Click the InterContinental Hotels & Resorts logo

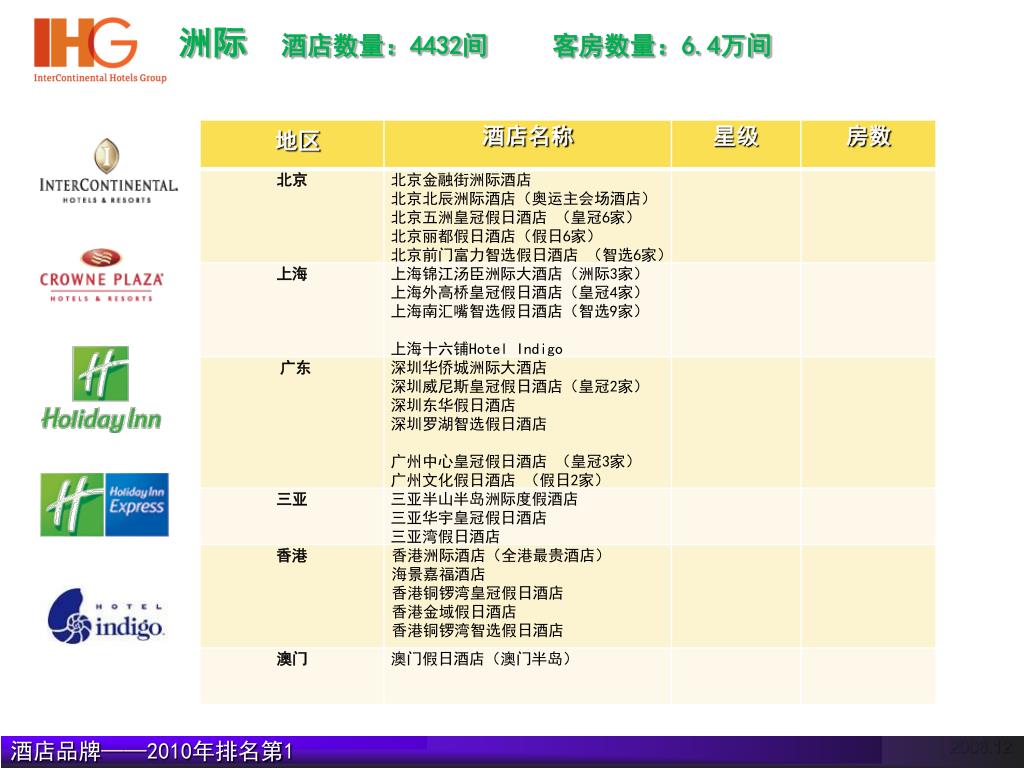pos(108,171)
